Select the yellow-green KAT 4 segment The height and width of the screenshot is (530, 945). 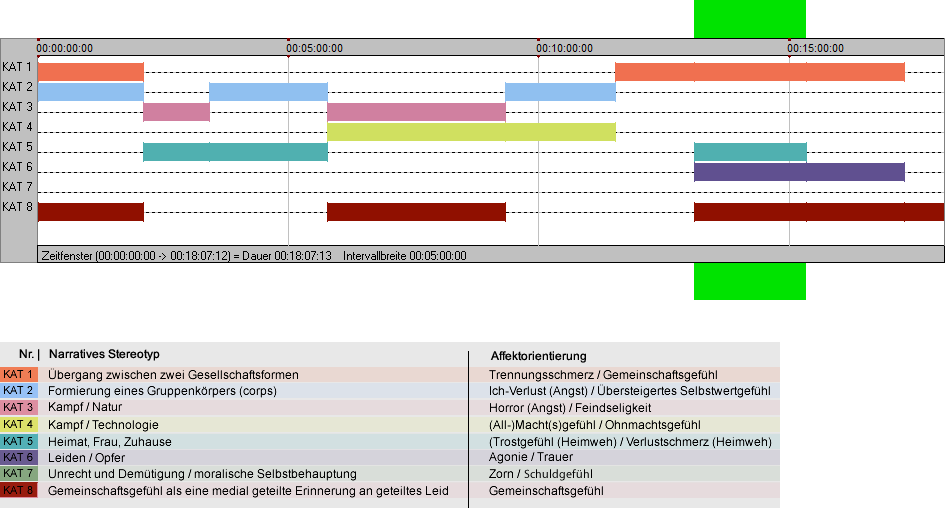471,131
